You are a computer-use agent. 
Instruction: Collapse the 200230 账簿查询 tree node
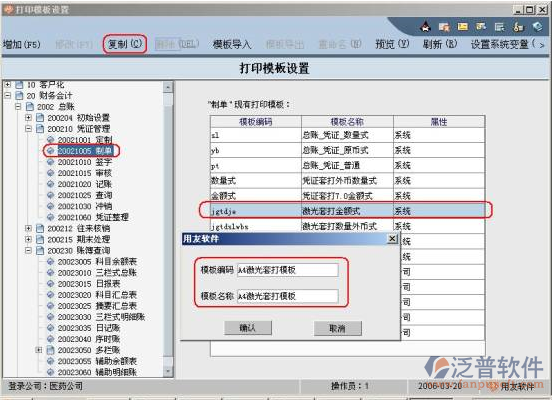29,250
